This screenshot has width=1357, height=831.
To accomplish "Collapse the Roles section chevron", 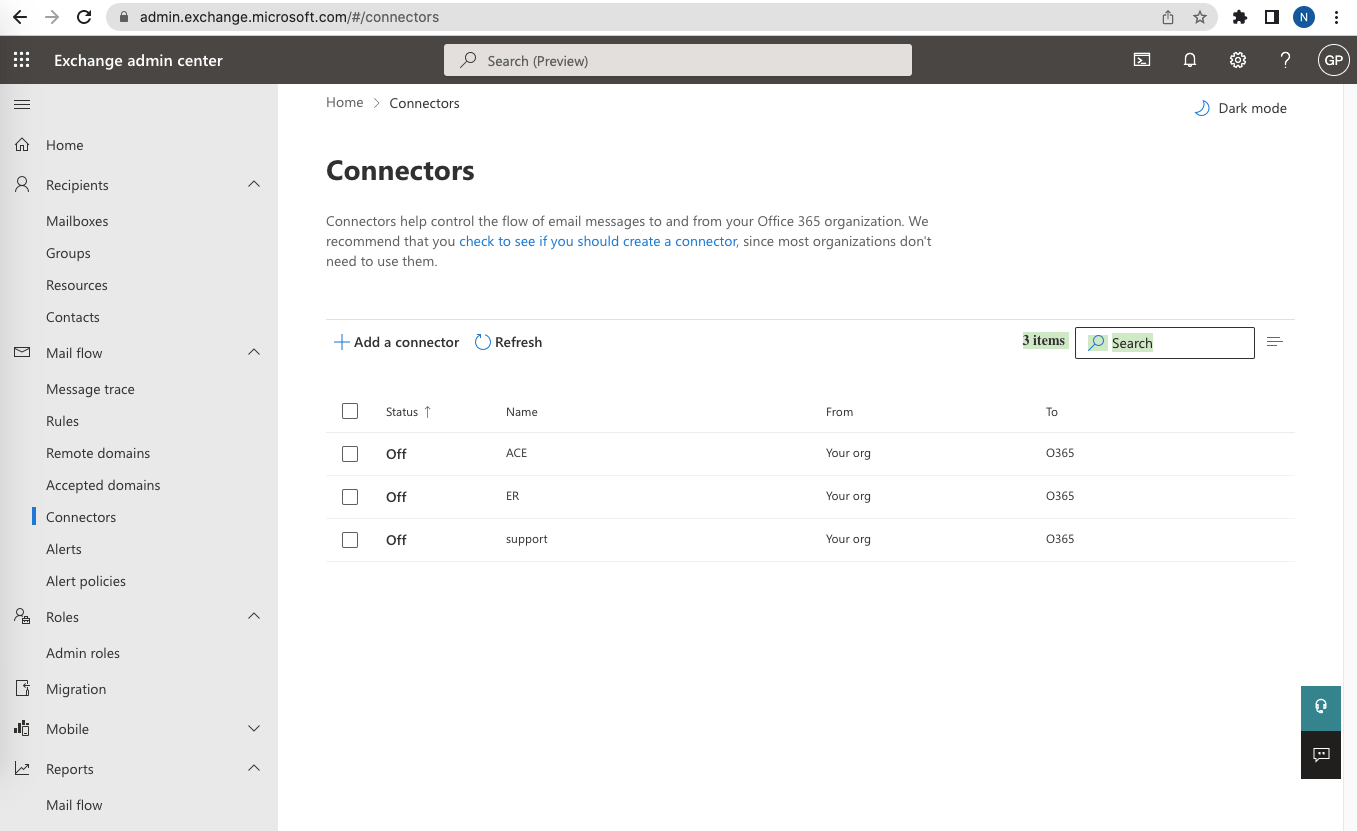I will click(254, 616).
